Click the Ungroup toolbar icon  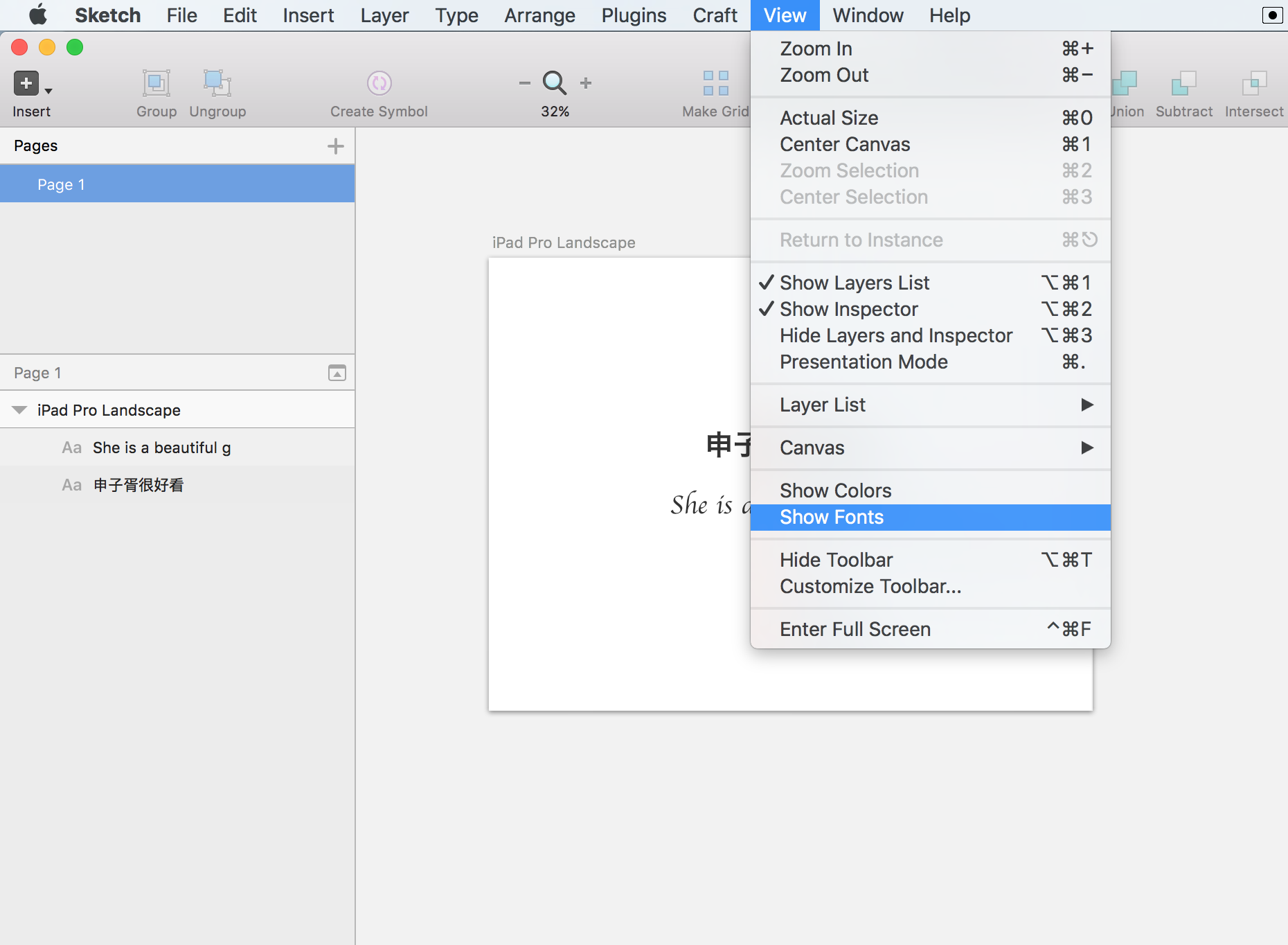(x=217, y=83)
